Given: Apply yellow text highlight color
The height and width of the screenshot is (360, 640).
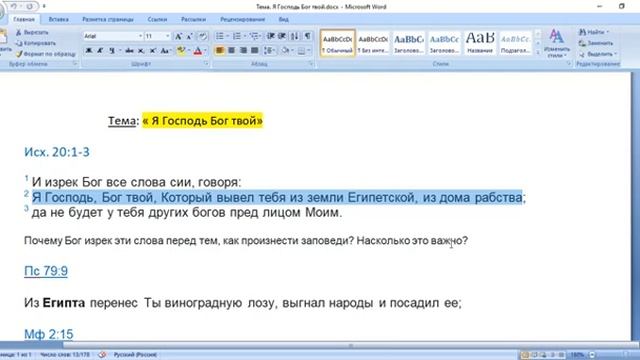Looking at the screenshot, I should (x=180, y=51).
